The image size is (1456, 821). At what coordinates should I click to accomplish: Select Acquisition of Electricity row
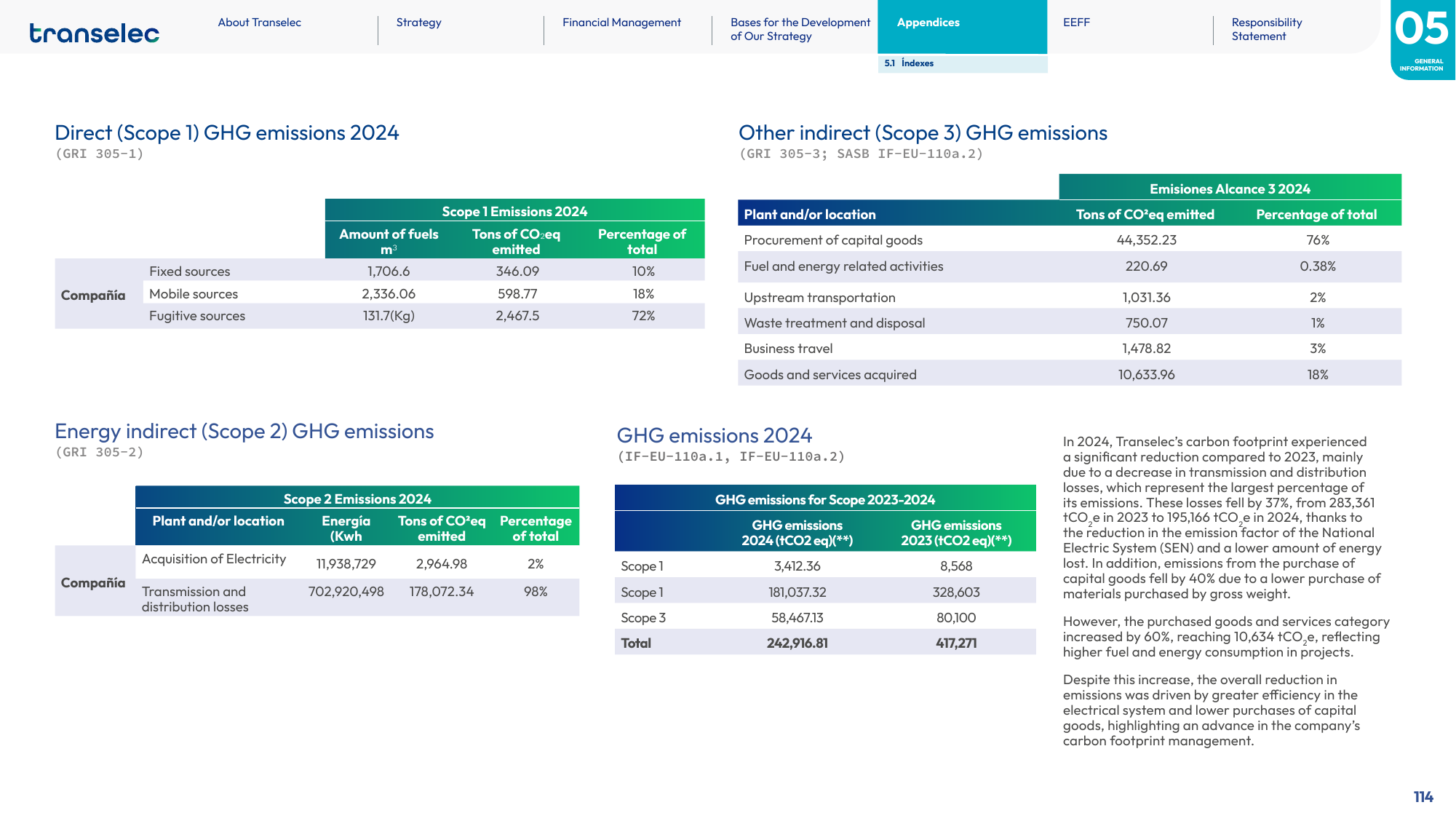357,562
